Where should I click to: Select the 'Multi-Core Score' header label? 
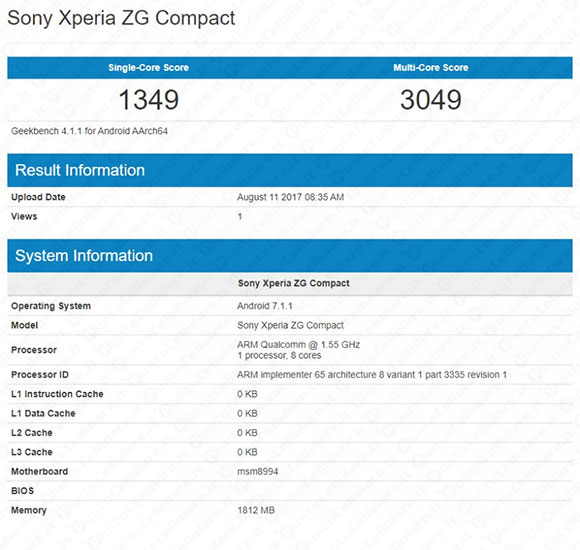pyautogui.click(x=431, y=68)
